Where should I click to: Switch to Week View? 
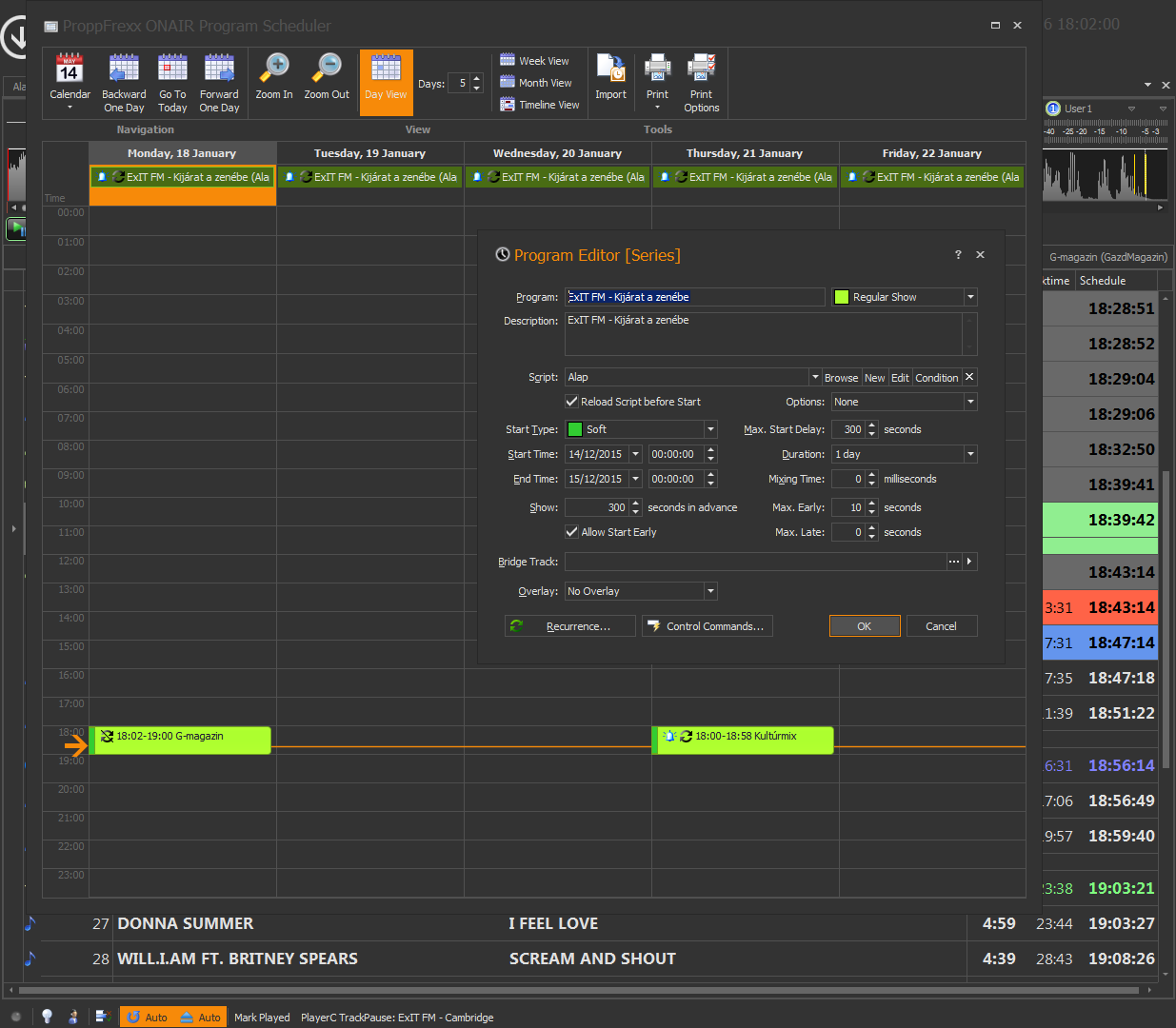tap(534, 60)
